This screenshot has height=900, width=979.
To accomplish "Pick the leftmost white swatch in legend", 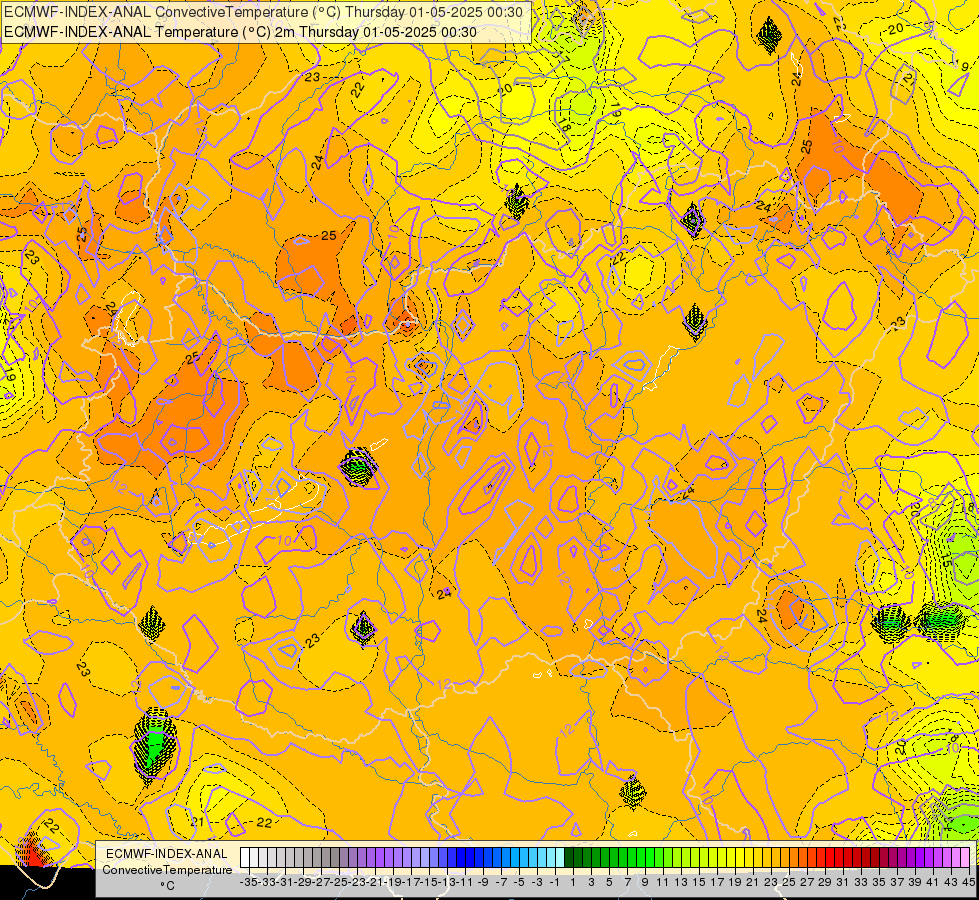I will click(245, 858).
